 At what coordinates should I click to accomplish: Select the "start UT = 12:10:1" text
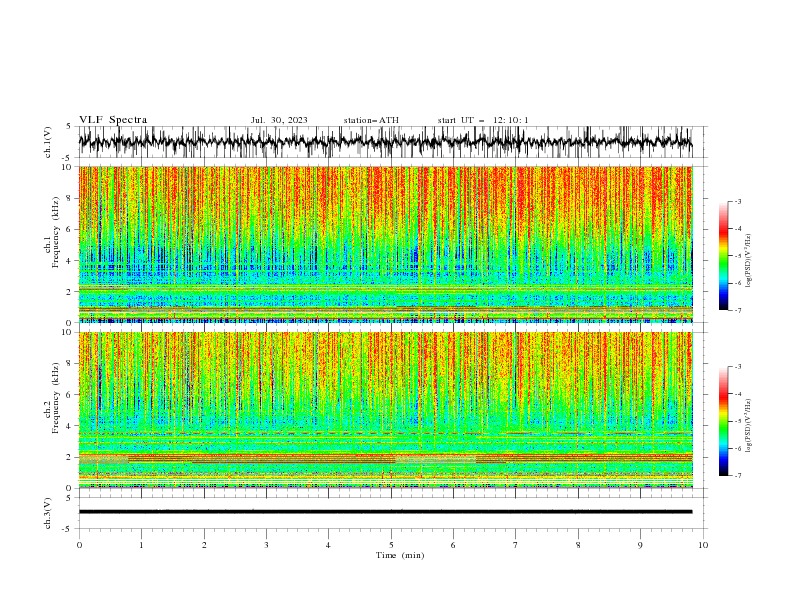(x=483, y=120)
